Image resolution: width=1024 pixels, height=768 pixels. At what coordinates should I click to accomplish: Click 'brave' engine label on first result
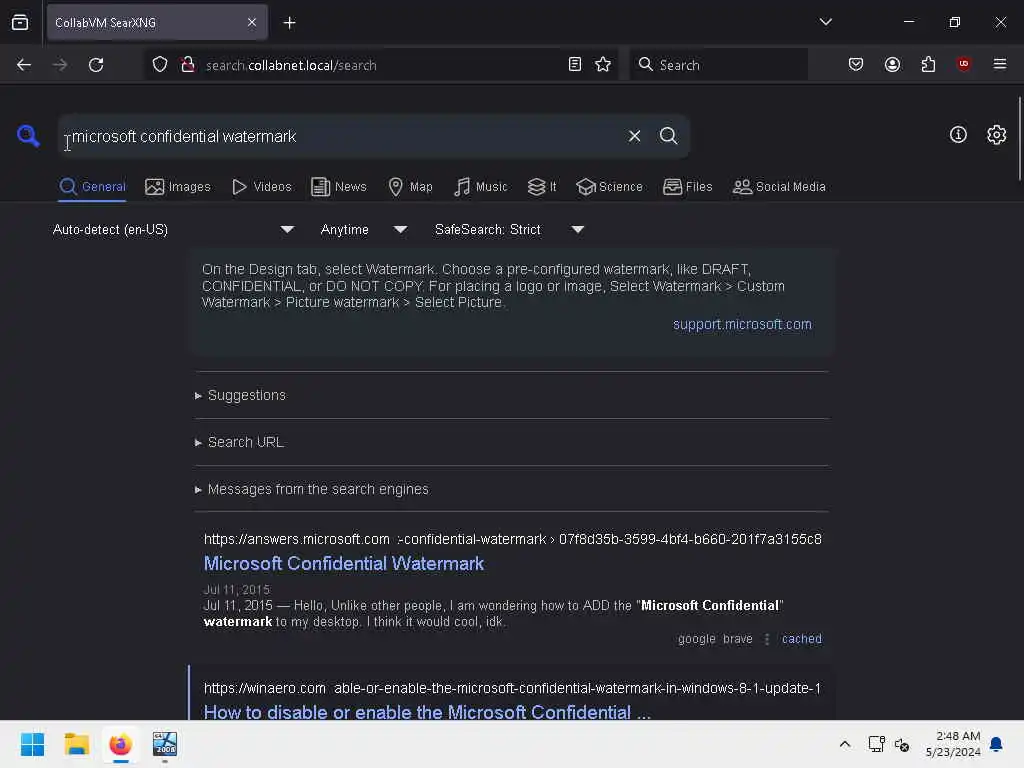coord(737,639)
